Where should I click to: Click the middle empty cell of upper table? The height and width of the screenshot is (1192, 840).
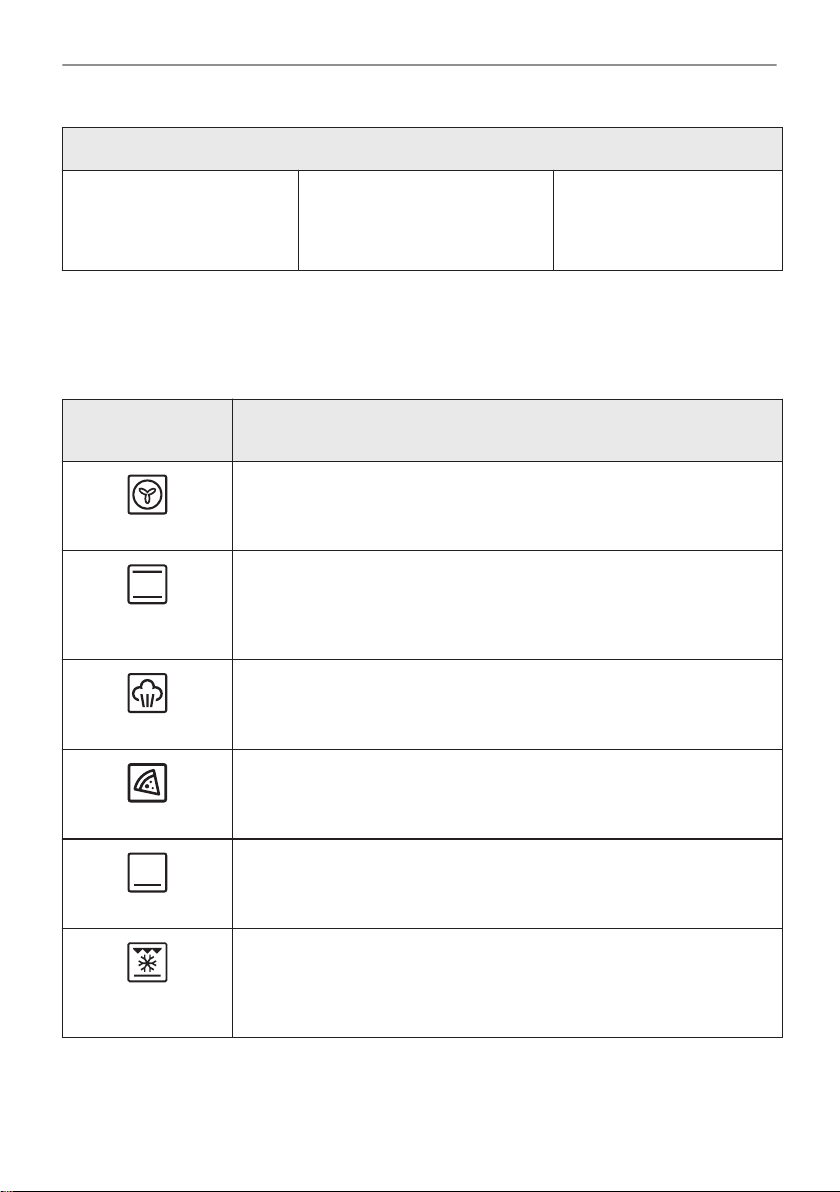pyautogui.click(x=426, y=220)
